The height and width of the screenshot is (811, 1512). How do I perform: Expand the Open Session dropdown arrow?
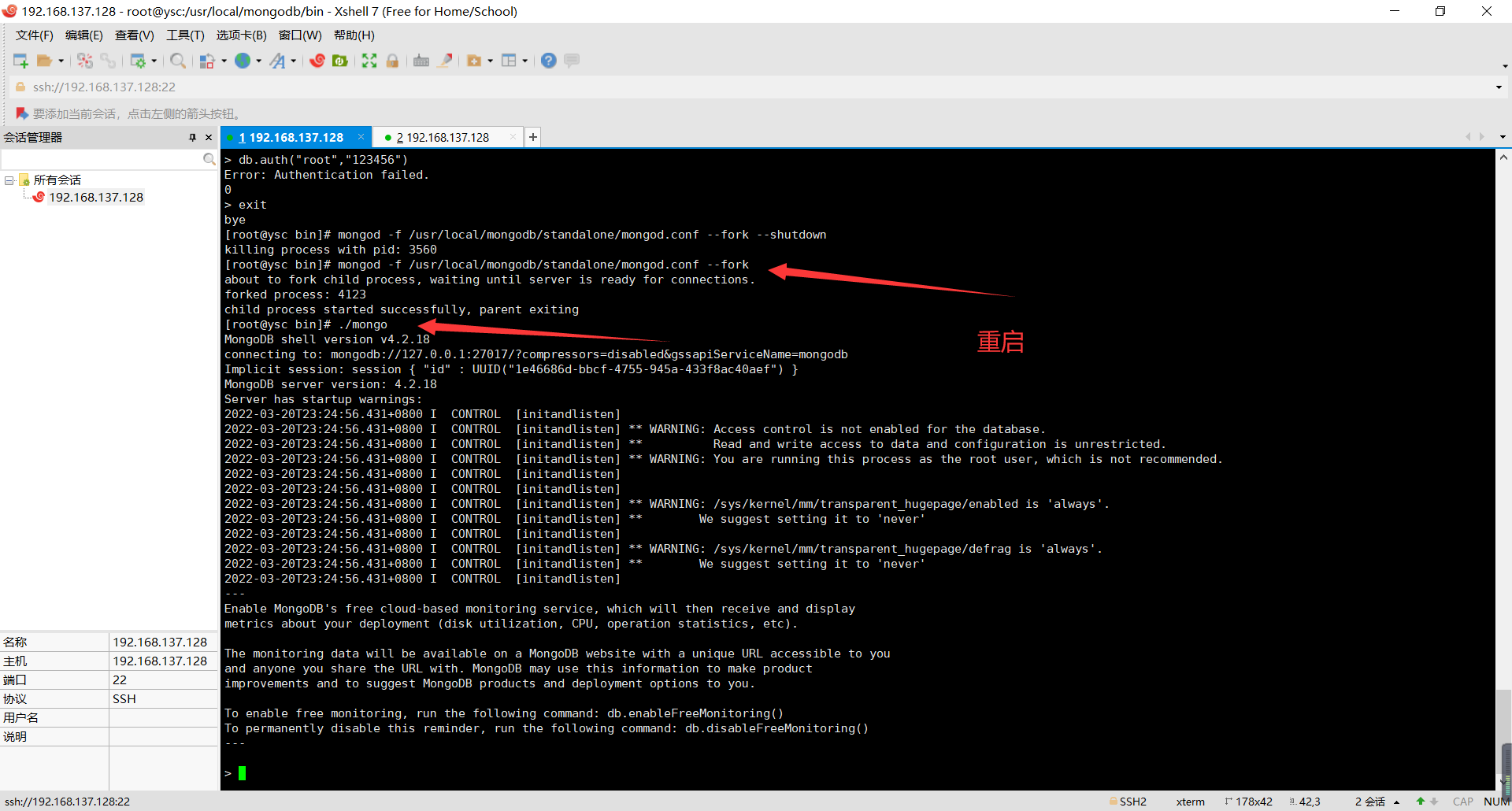click(61, 61)
